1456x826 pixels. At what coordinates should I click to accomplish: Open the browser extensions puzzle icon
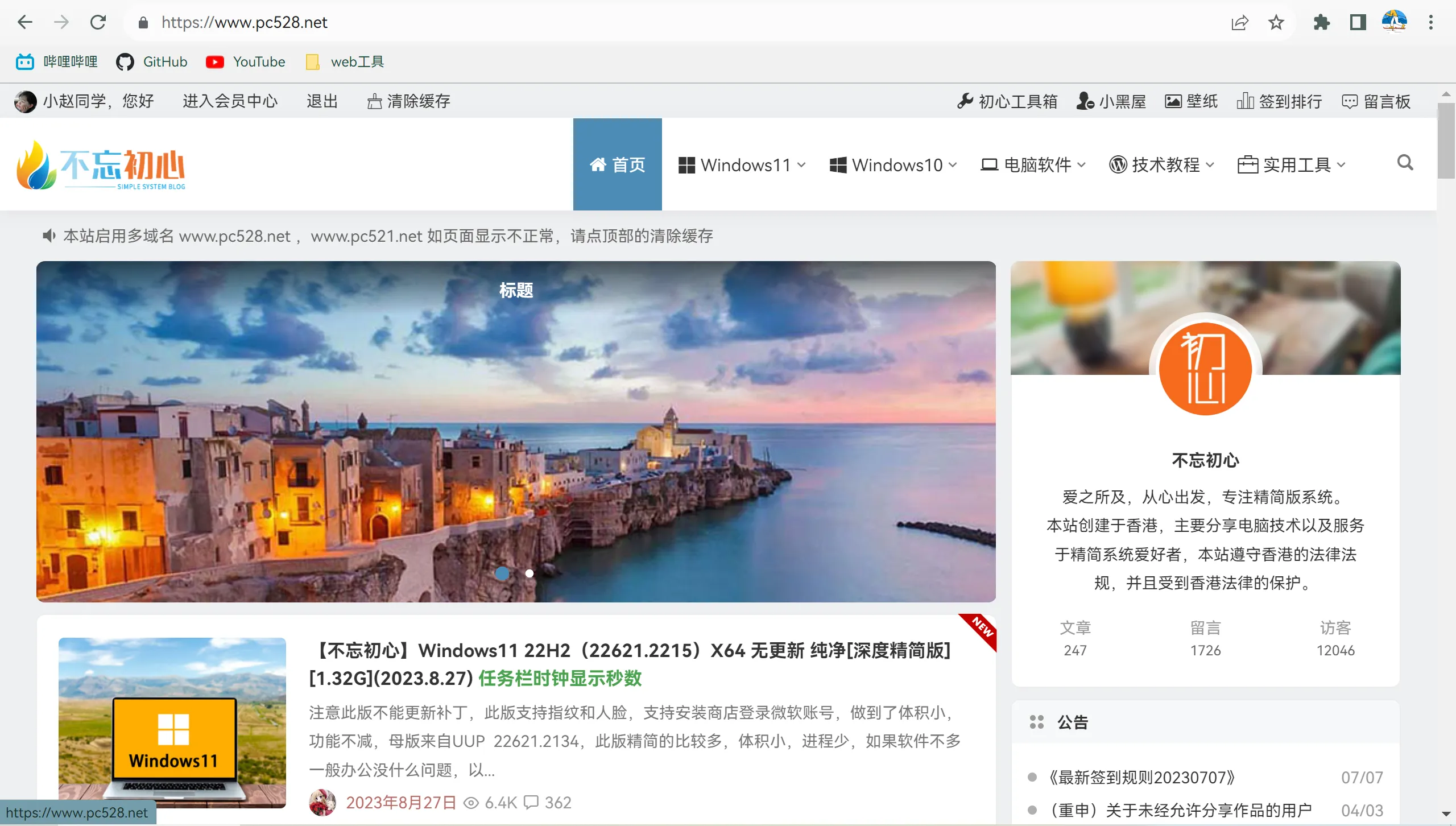click(x=1321, y=23)
